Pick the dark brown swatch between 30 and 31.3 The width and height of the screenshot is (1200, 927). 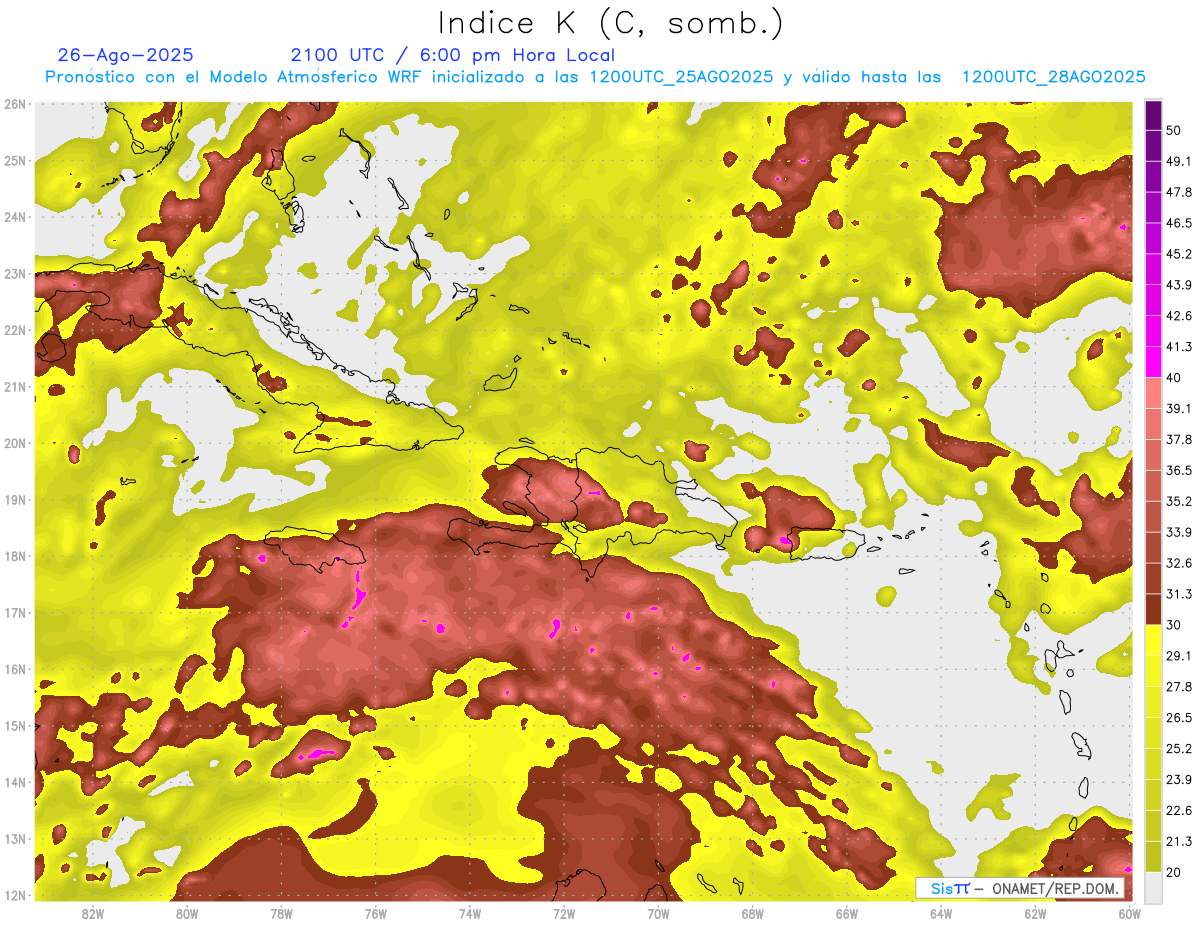coord(1153,610)
